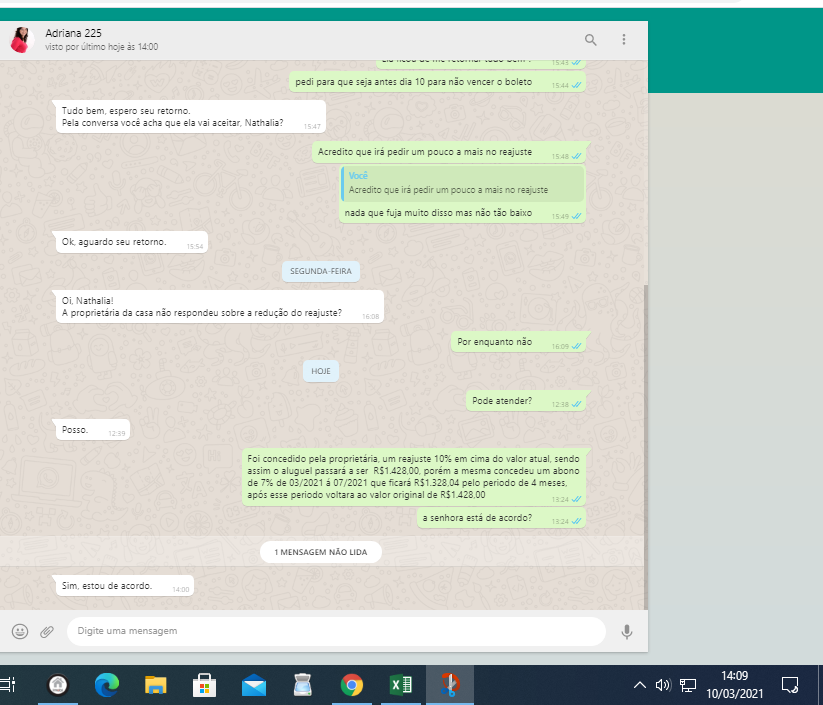Screen dimensions: 823x705
Task: Open Adriana 225 profile picture
Action: (20, 40)
